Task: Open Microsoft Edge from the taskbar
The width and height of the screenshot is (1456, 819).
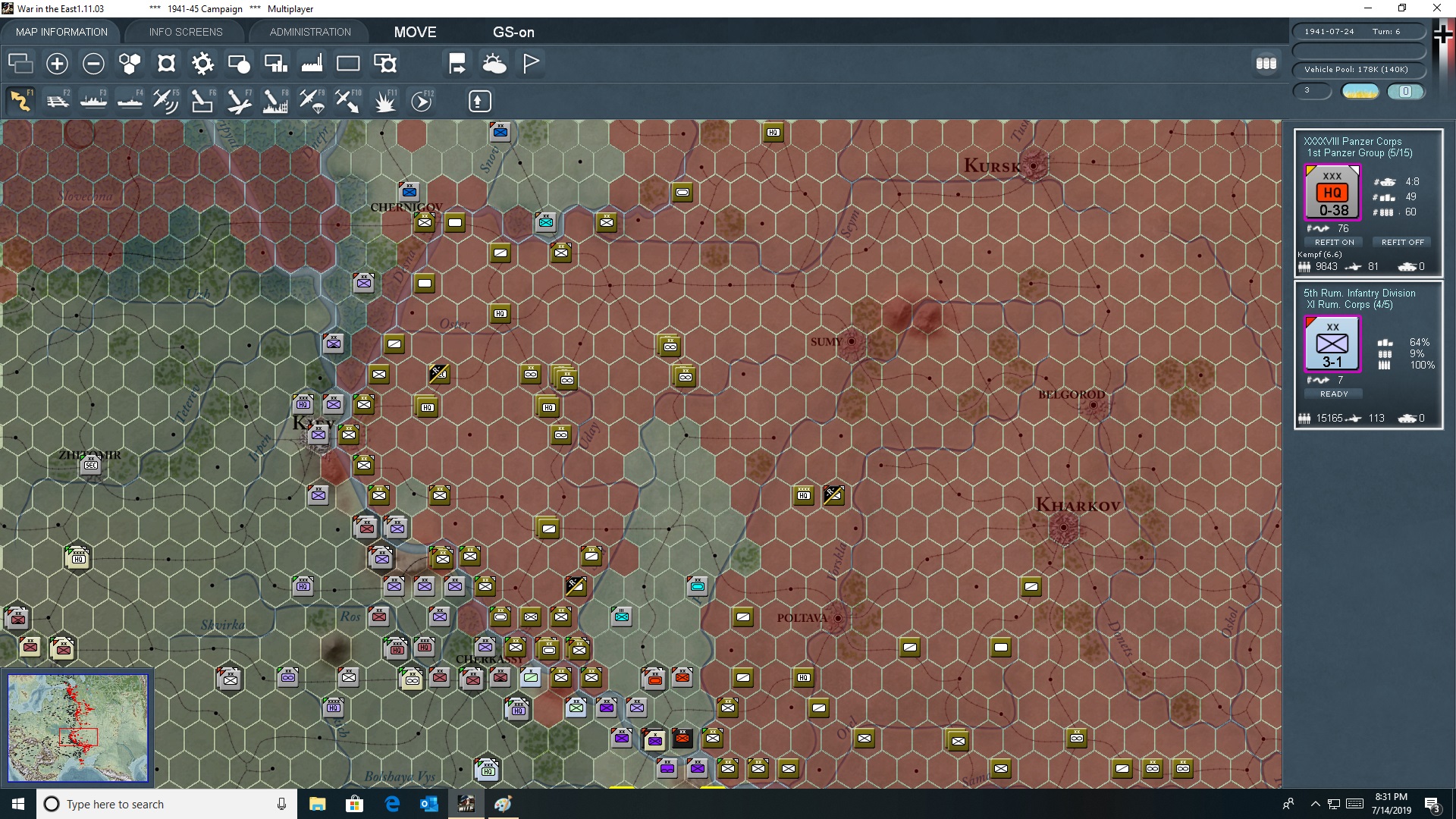Action: pyautogui.click(x=392, y=804)
